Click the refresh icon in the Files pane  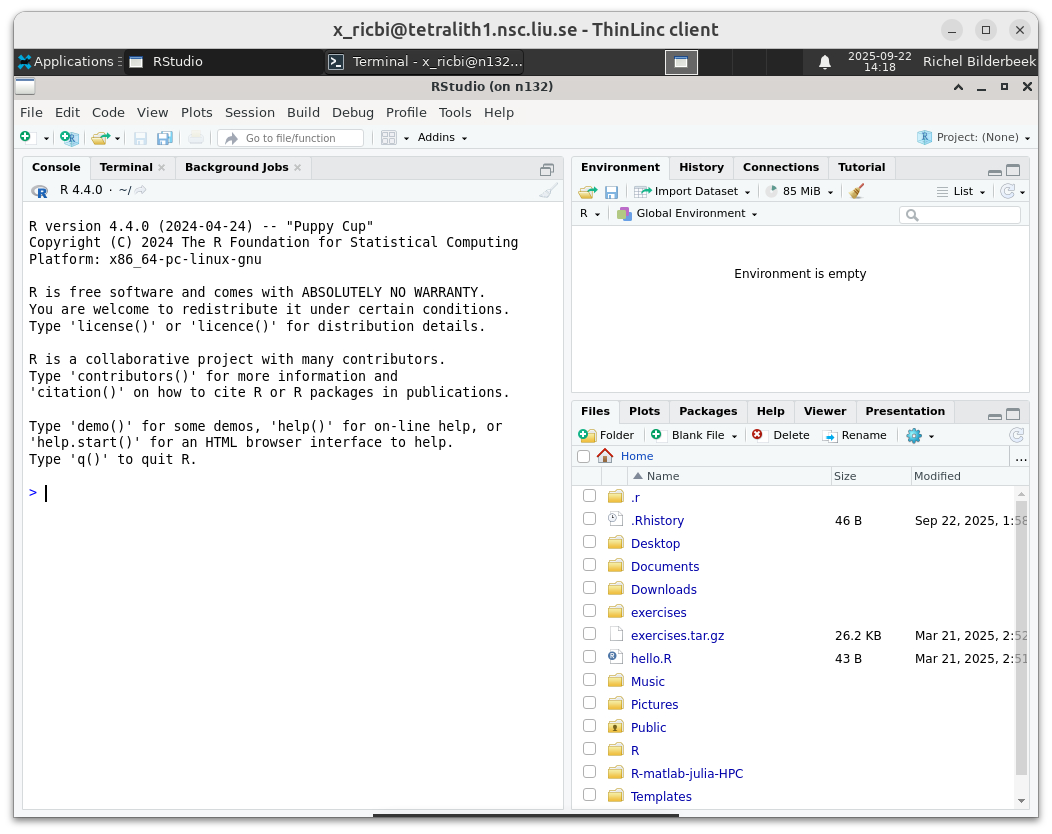(x=1016, y=435)
